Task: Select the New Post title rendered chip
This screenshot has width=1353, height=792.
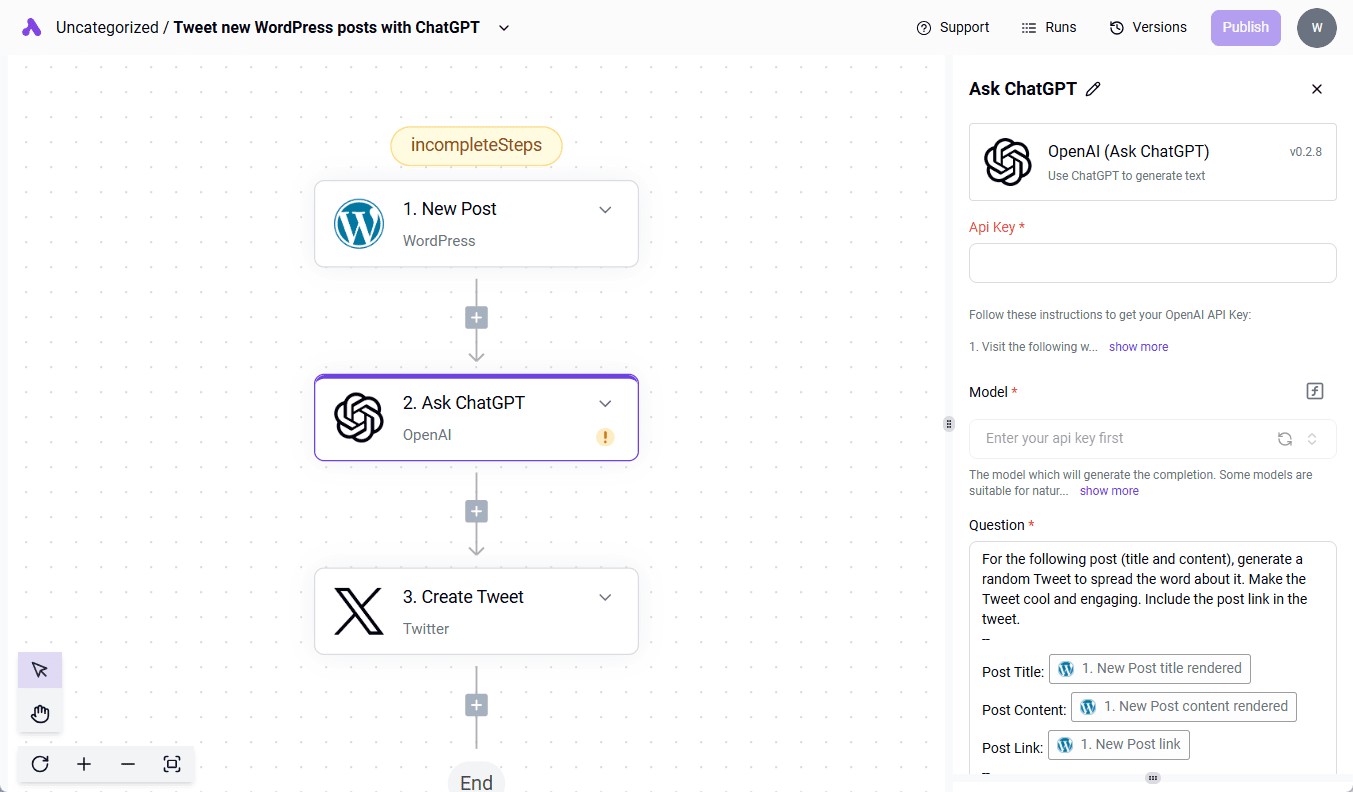Action: tap(1150, 669)
